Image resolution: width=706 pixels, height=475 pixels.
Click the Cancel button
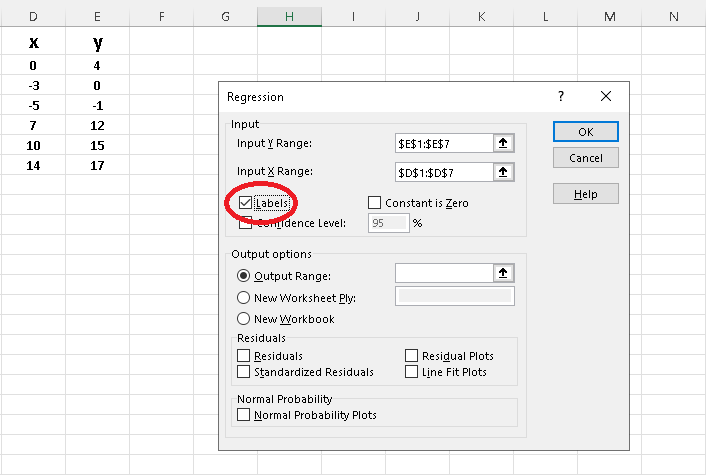[x=585, y=158]
